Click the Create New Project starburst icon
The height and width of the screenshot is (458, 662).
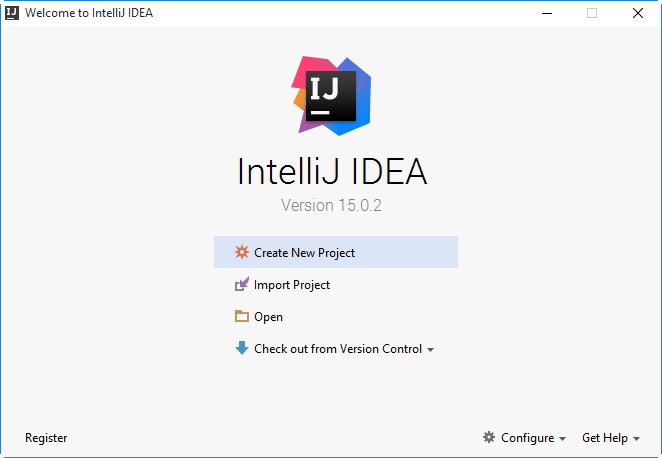241,253
